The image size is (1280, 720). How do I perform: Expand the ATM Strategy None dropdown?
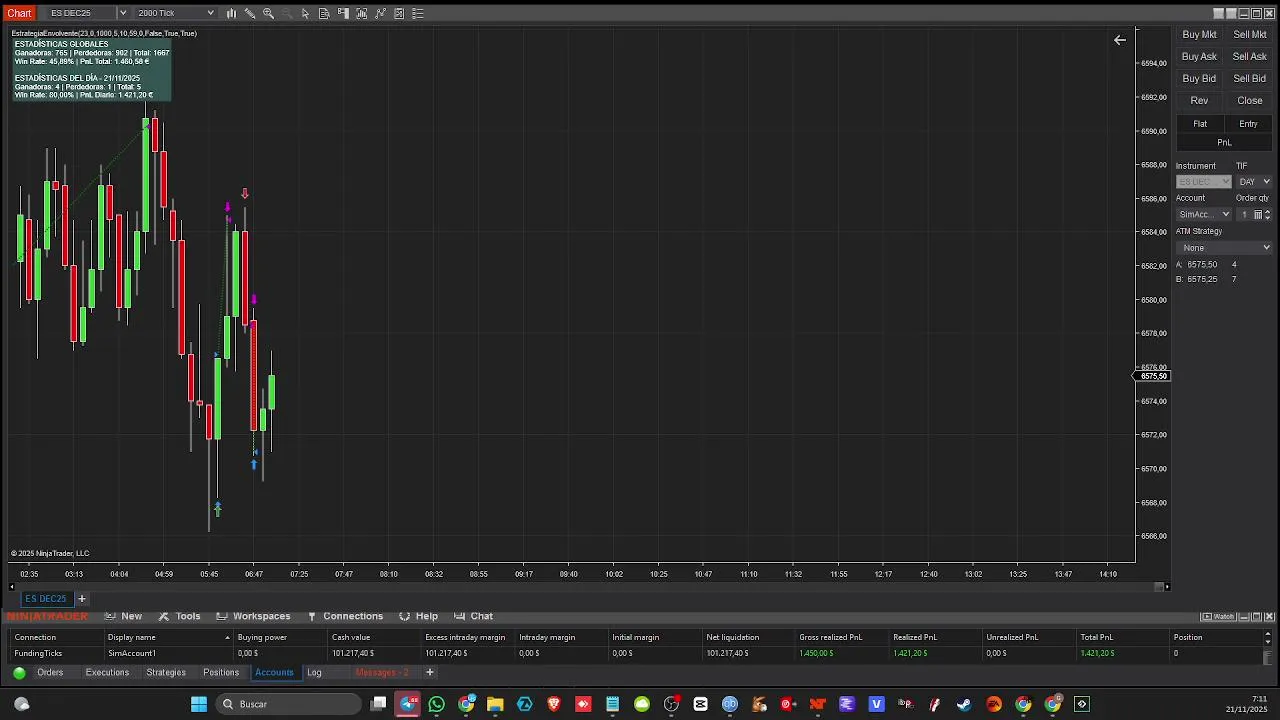pos(1224,248)
